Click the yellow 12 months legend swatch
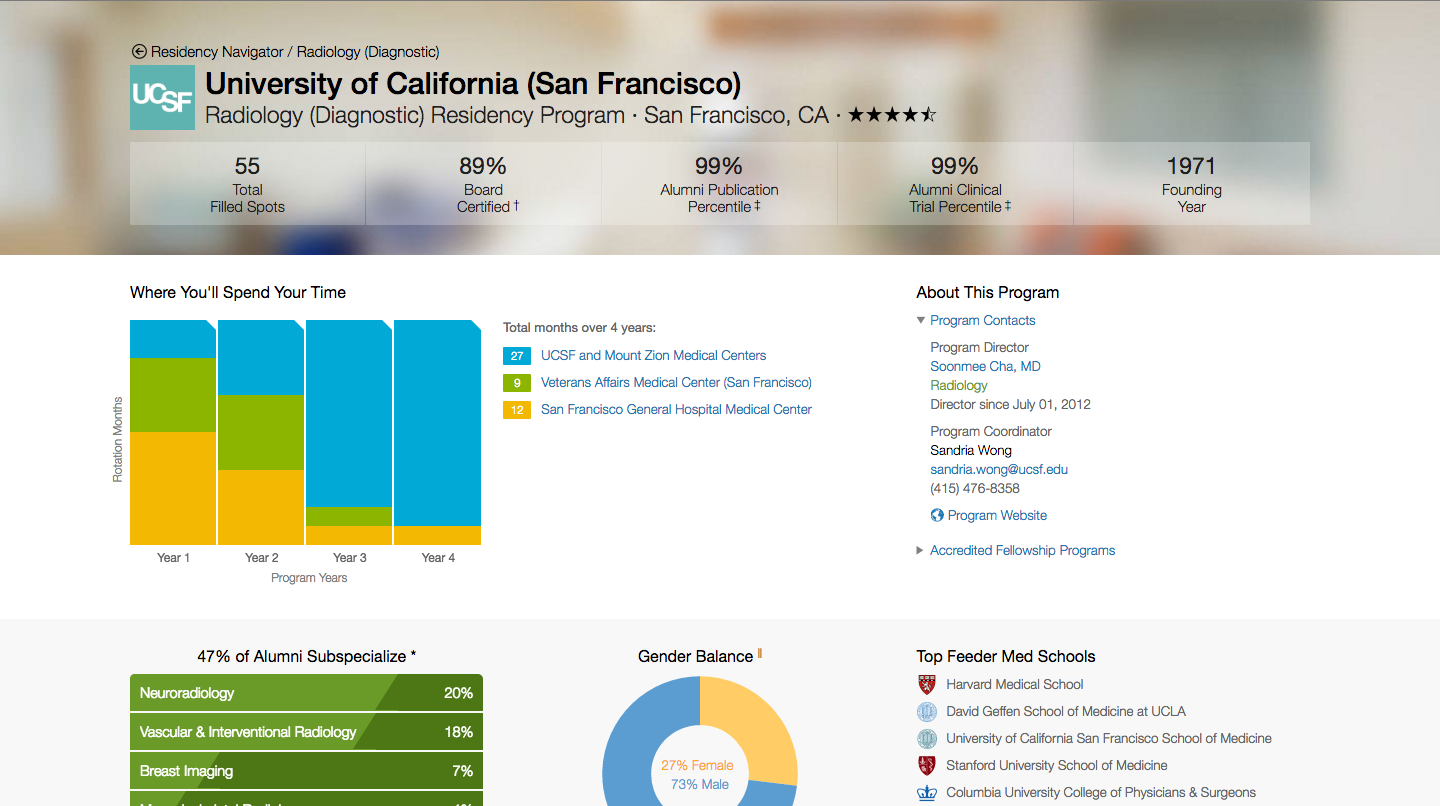The image size is (1440, 806). click(x=517, y=410)
